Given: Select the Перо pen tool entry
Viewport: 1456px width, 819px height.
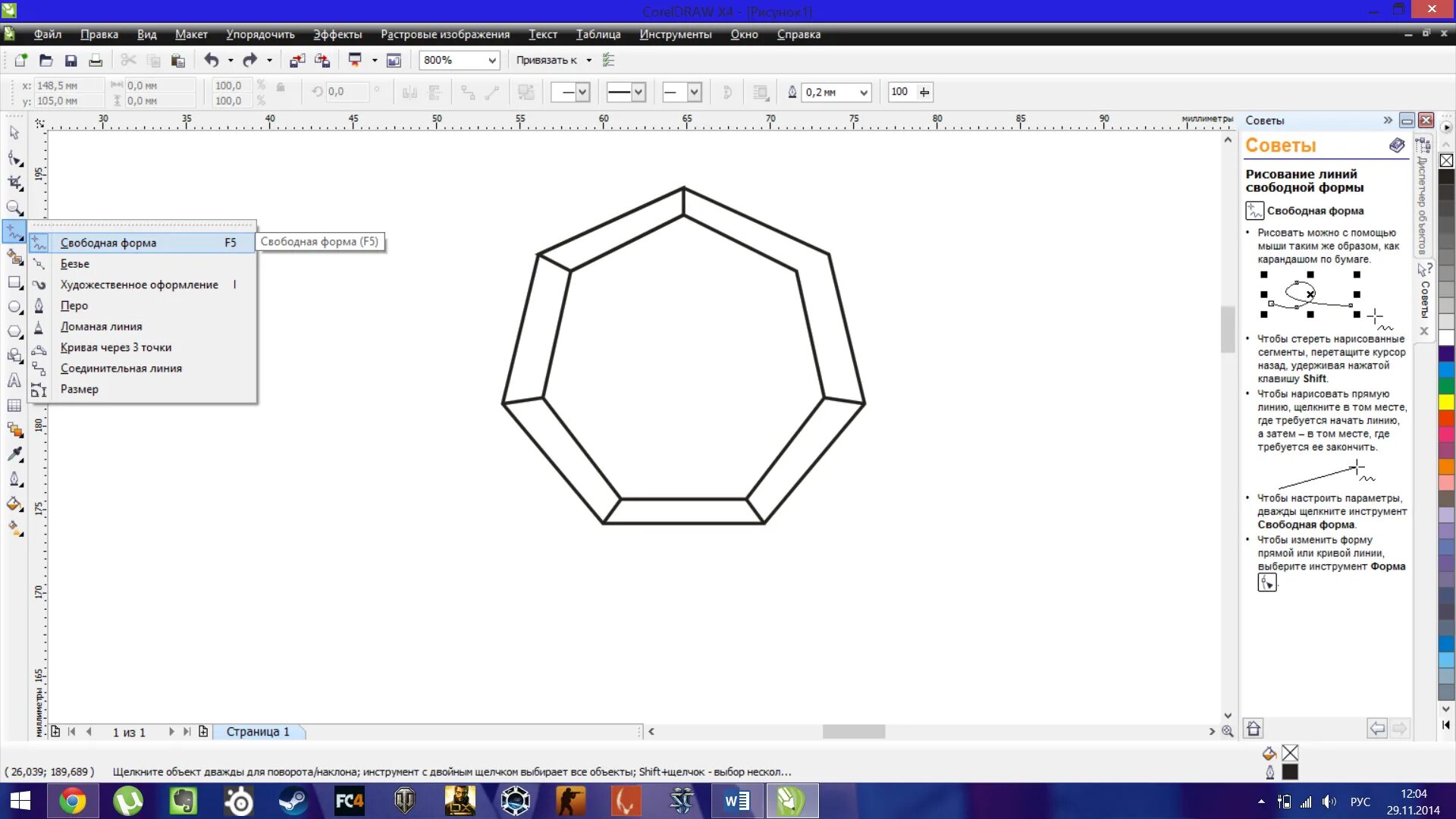Looking at the screenshot, I should pos(74,306).
